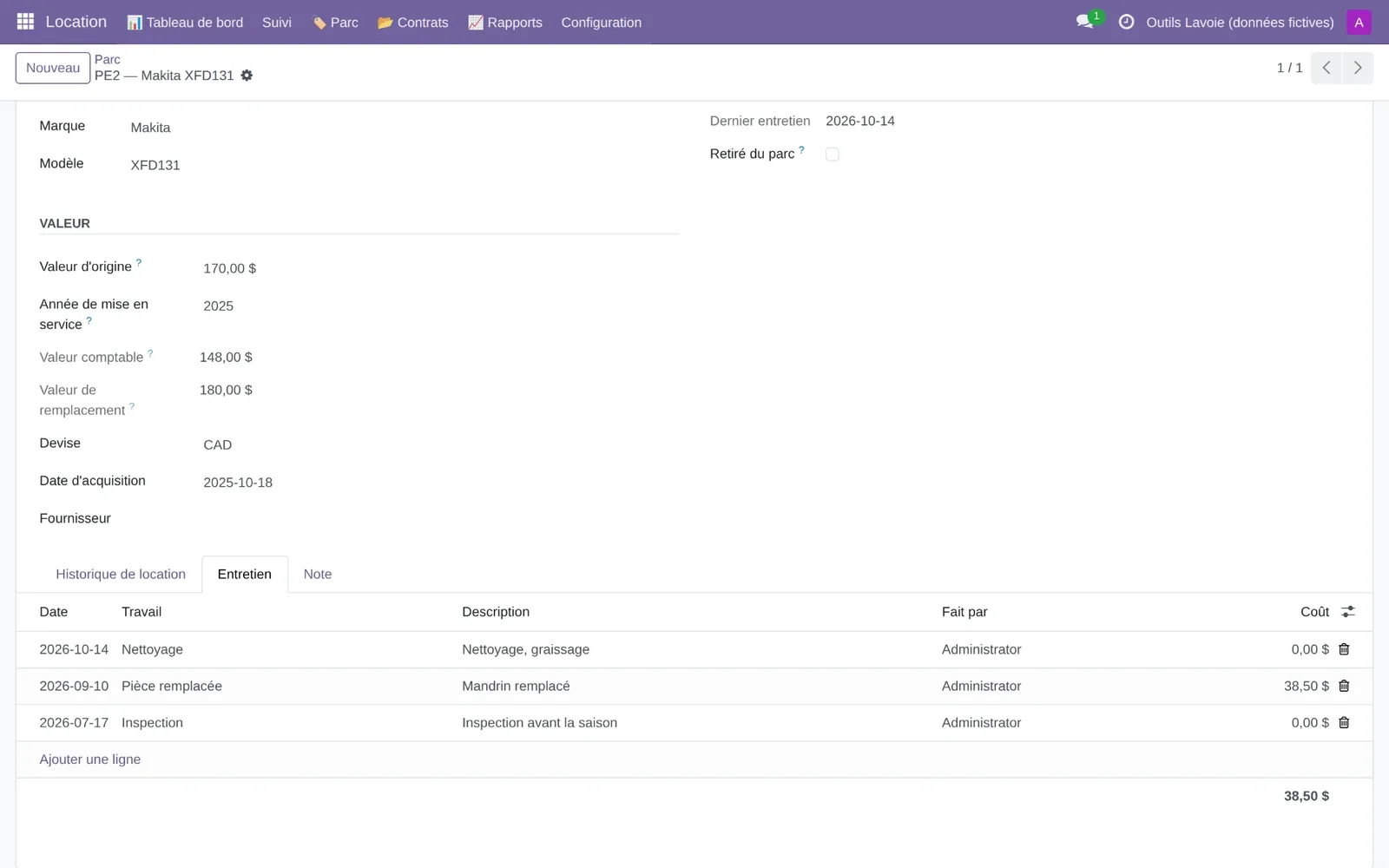Open the Contrats menu
Viewport: 1389px width, 868px height.
(x=413, y=23)
